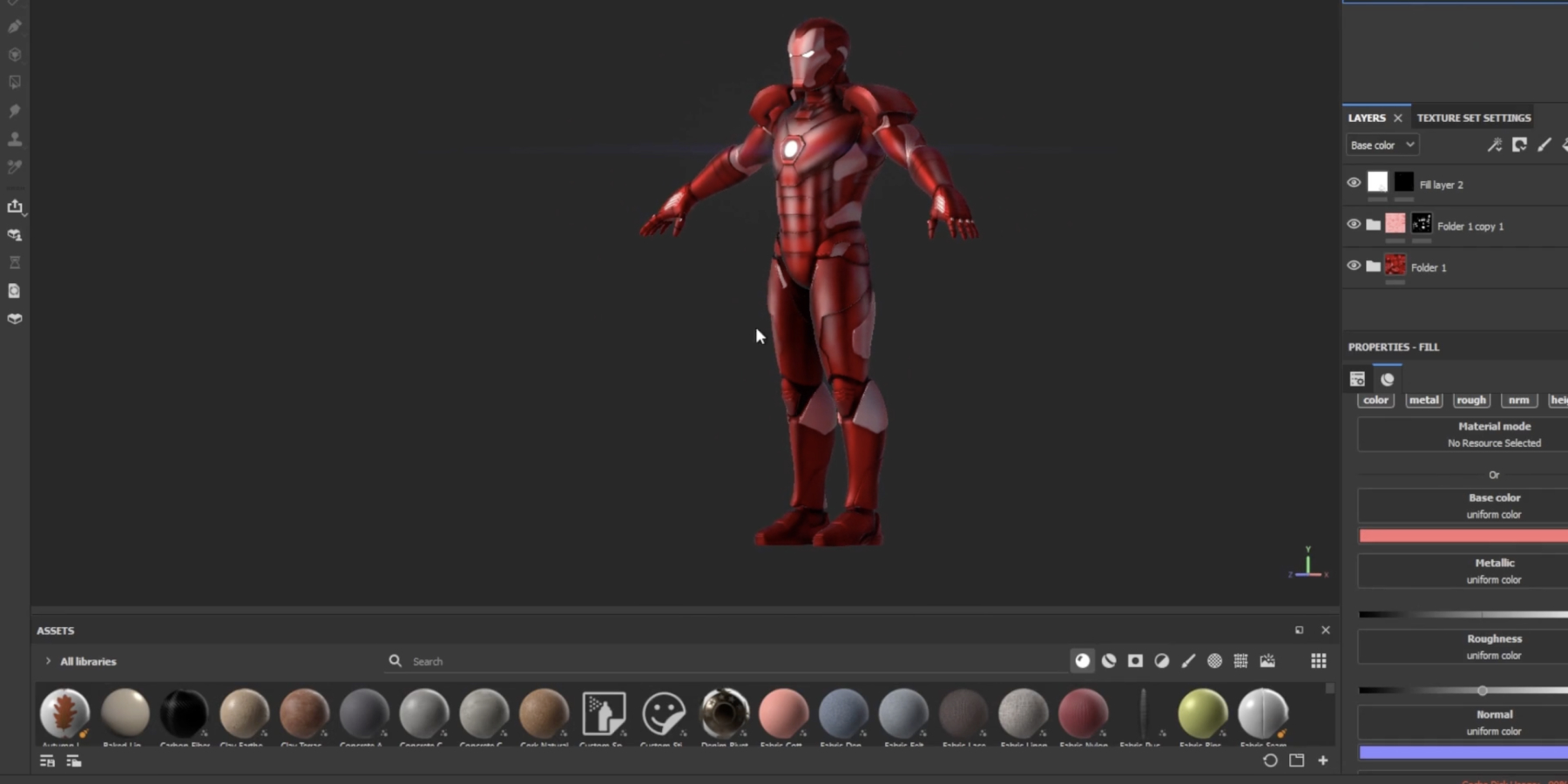
Task: Filter assets by materials sphere icon
Action: point(1082,661)
